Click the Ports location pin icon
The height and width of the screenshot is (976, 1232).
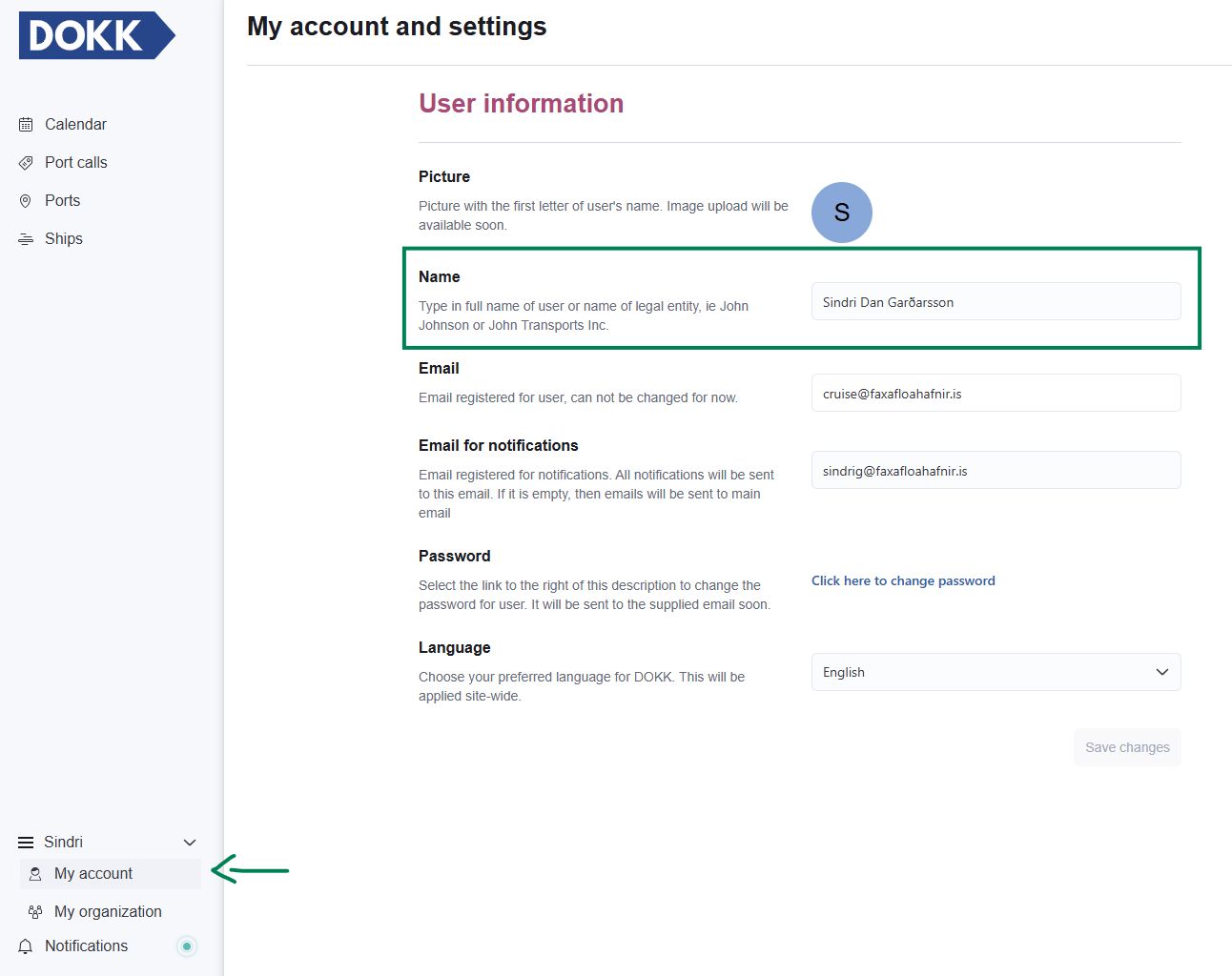pos(26,201)
